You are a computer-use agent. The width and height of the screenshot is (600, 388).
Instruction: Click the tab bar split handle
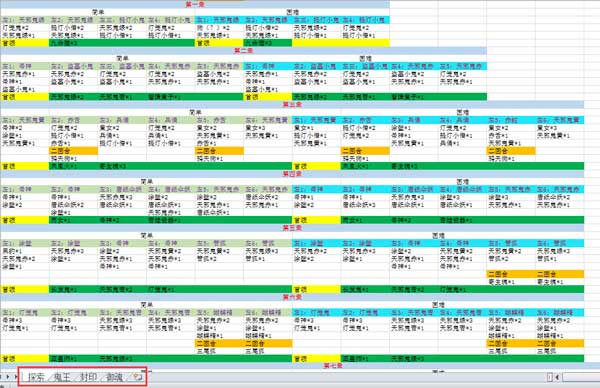[x=549, y=377]
